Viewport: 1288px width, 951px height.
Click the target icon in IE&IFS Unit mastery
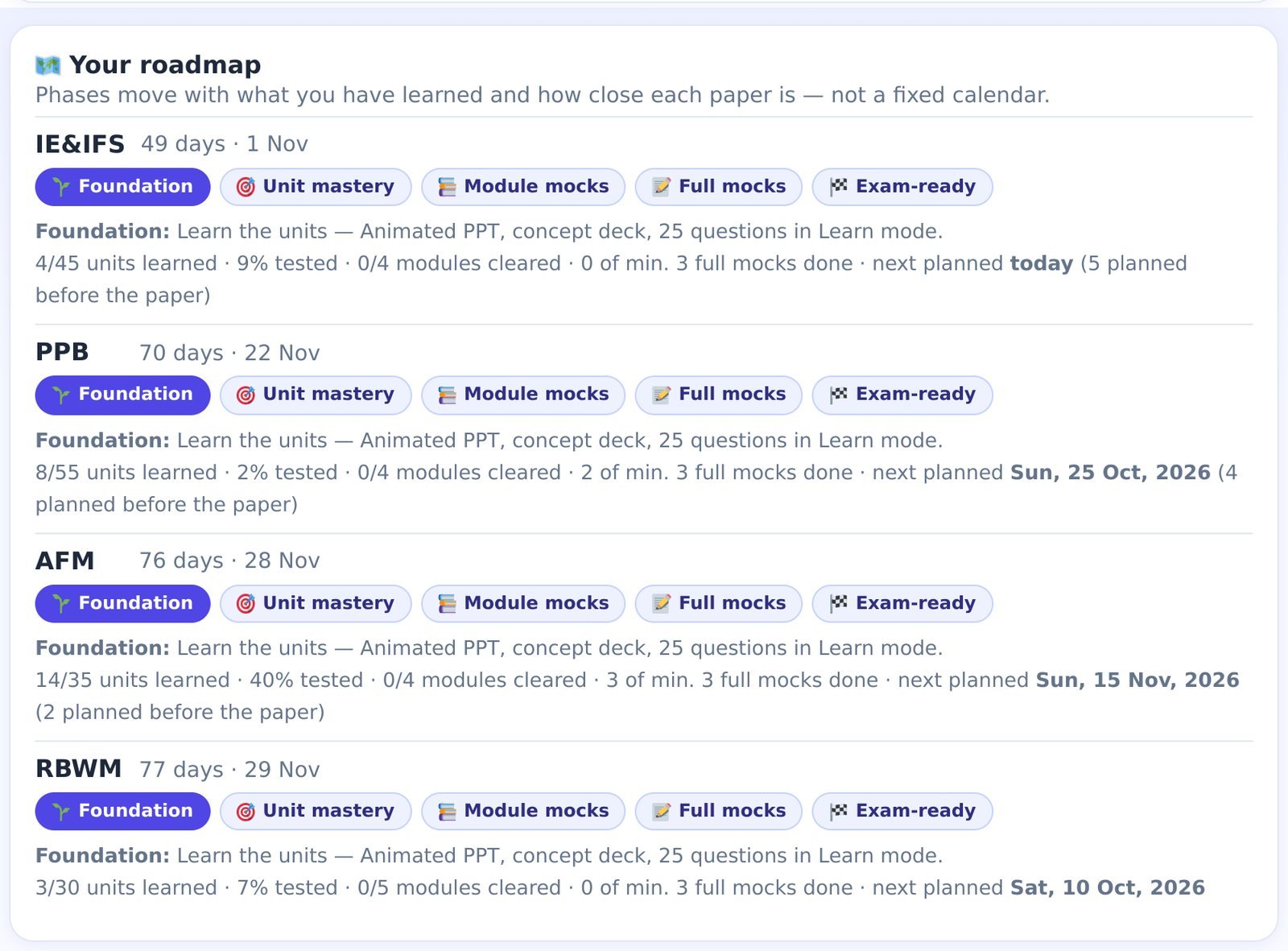coord(246,187)
